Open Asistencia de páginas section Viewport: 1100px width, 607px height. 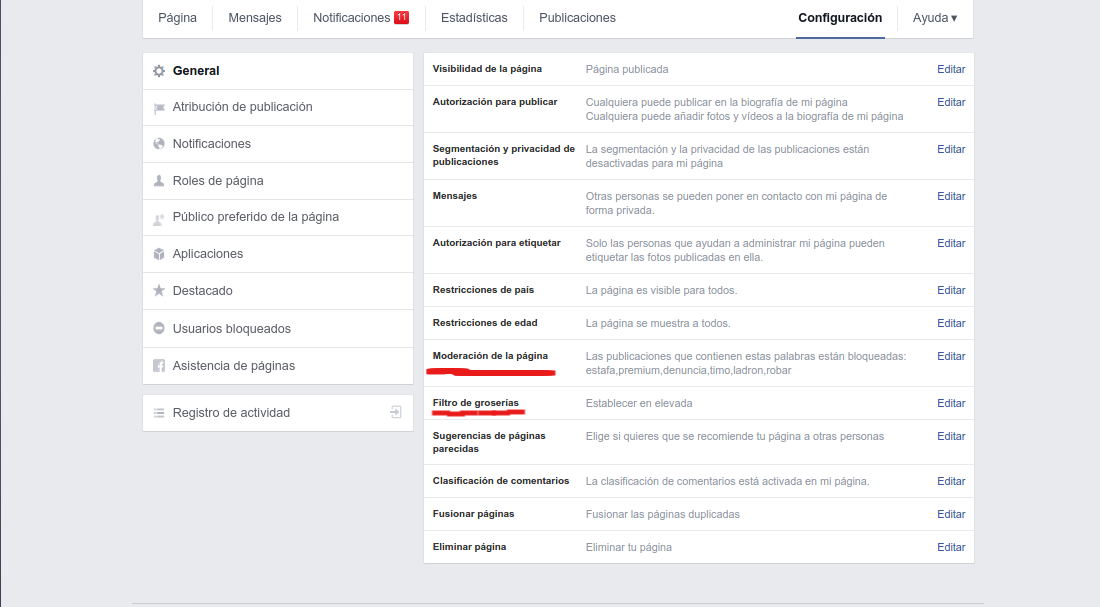click(x=278, y=366)
